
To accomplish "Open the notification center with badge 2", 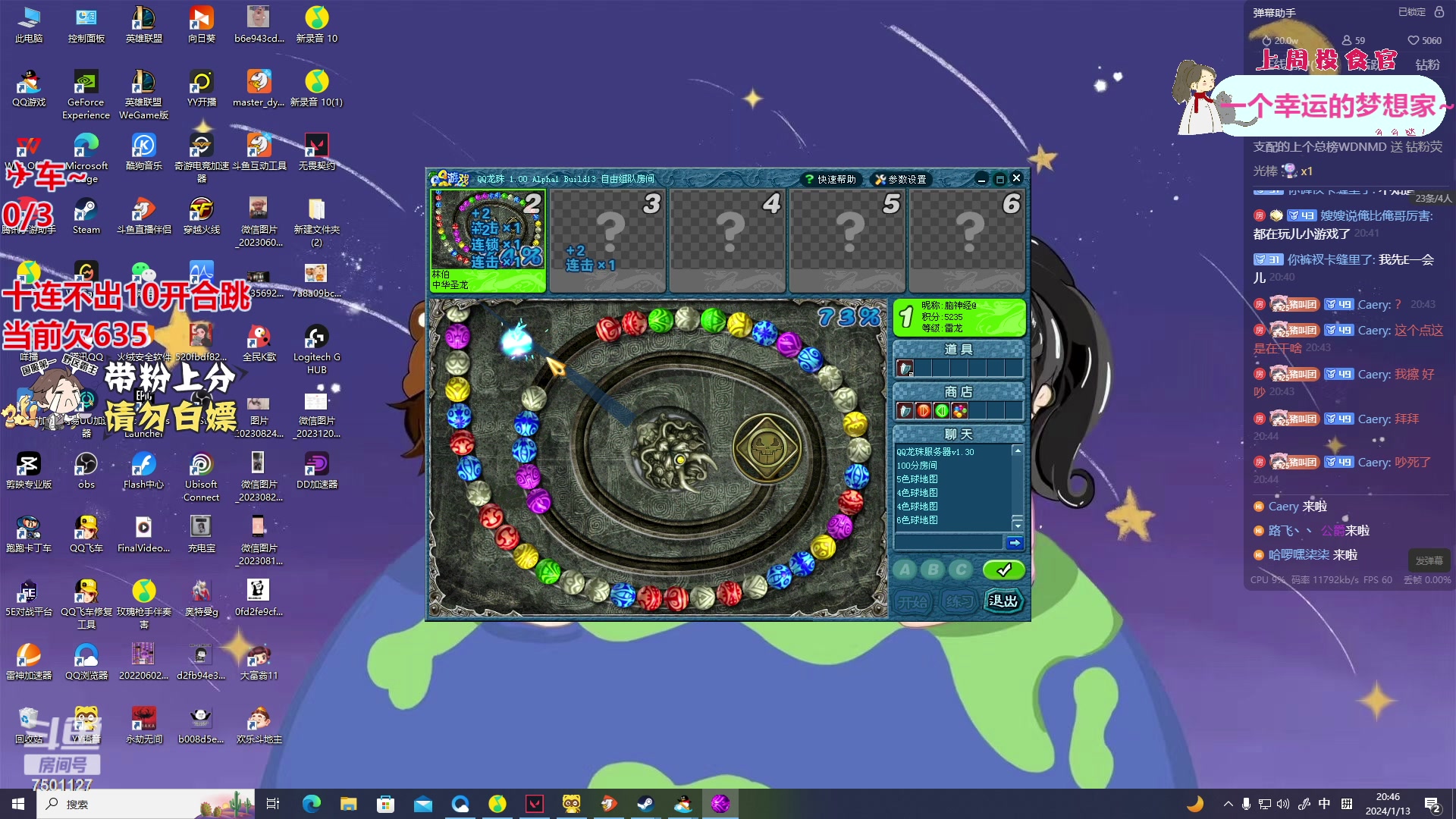I will click(x=1432, y=805).
